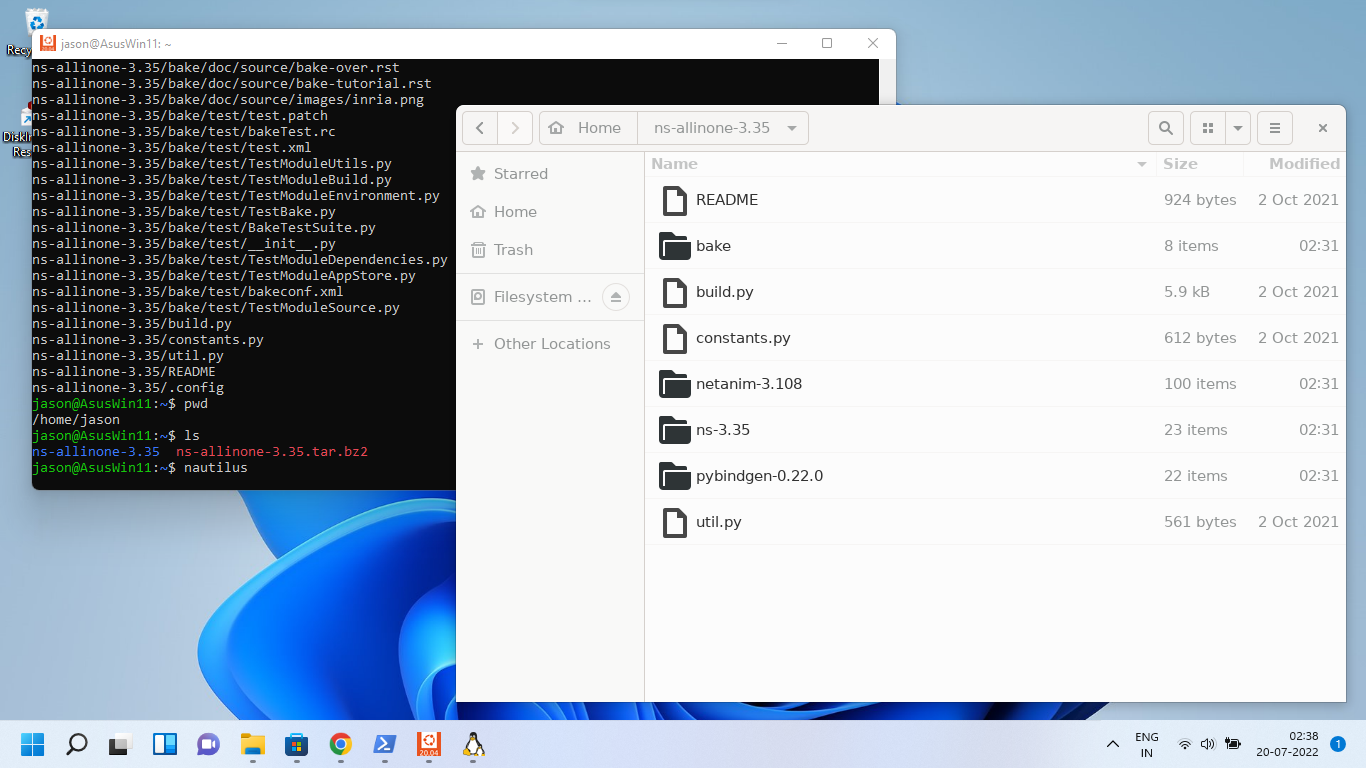Viewport: 1366px width, 768px height.
Task: Click '/home/jason' output in terminal
Action: (x=76, y=420)
